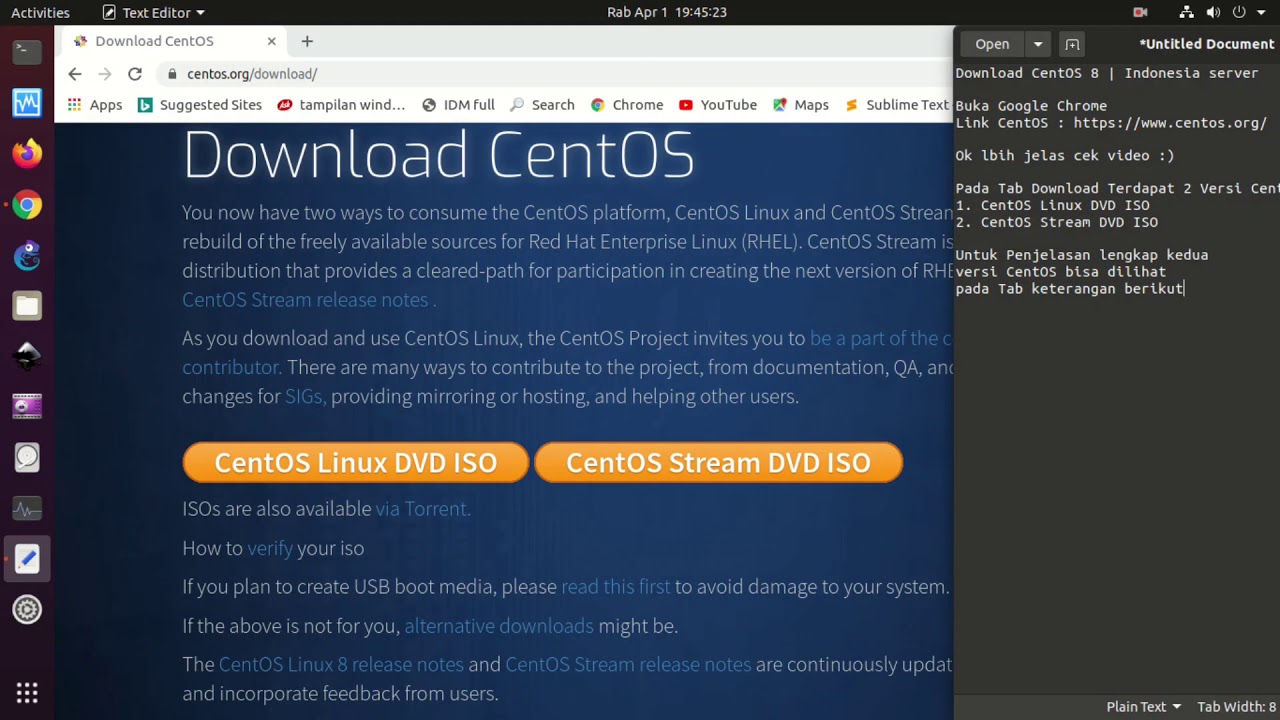The height and width of the screenshot is (720, 1280).
Task: Launch Firefox from the dock
Action: pos(27,153)
